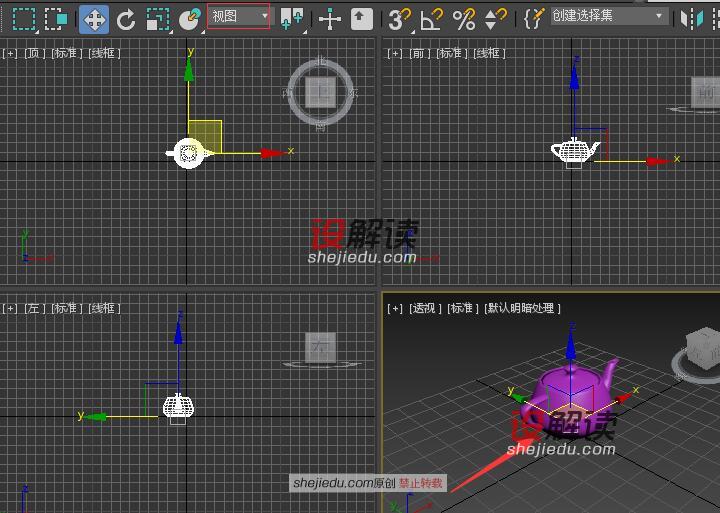This screenshot has height=513, width=720.
Task: Open [标准] menu in the 顶 viewport
Action: [x=67, y=53]
